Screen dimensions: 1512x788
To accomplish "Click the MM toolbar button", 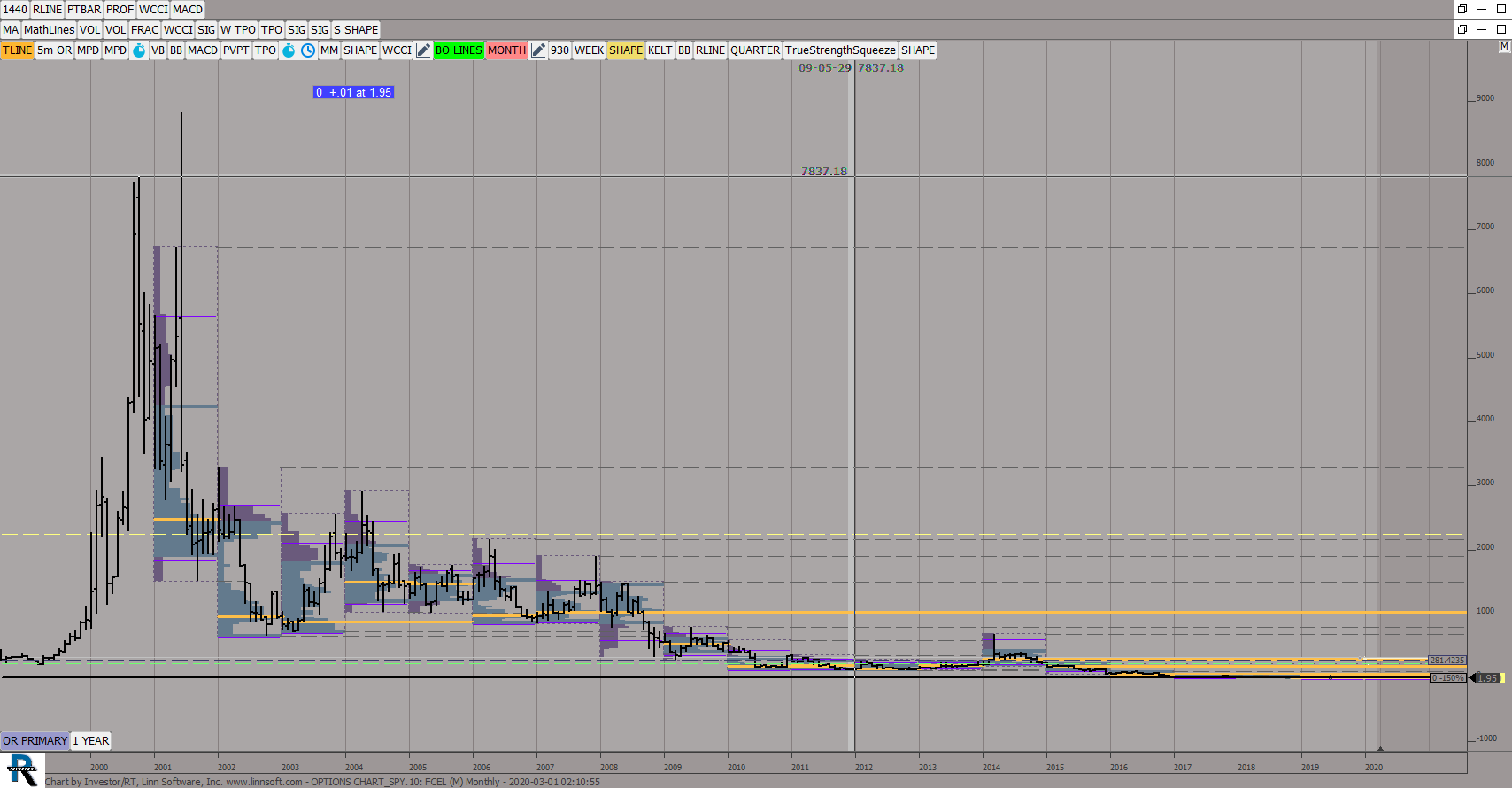I will click(x=329, y=50).
